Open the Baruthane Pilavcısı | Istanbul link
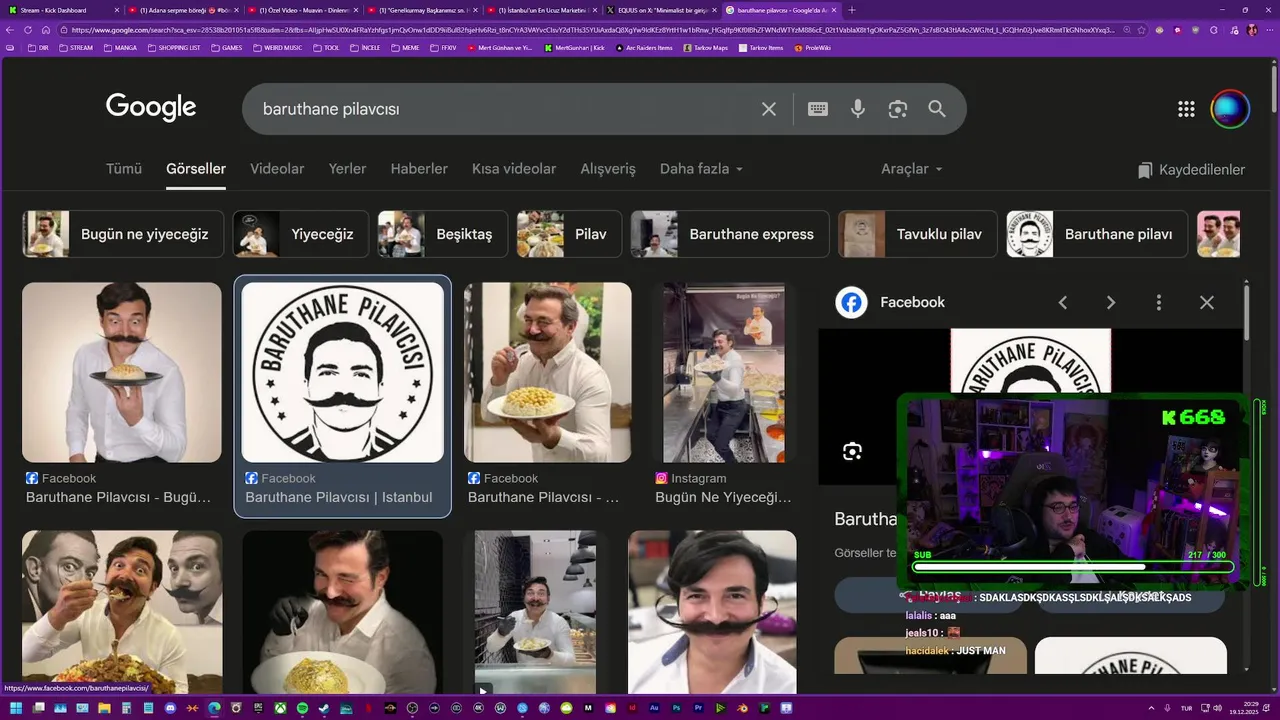Image resolution: width=1280 pixels, height=720 pixels. [339, 497]
